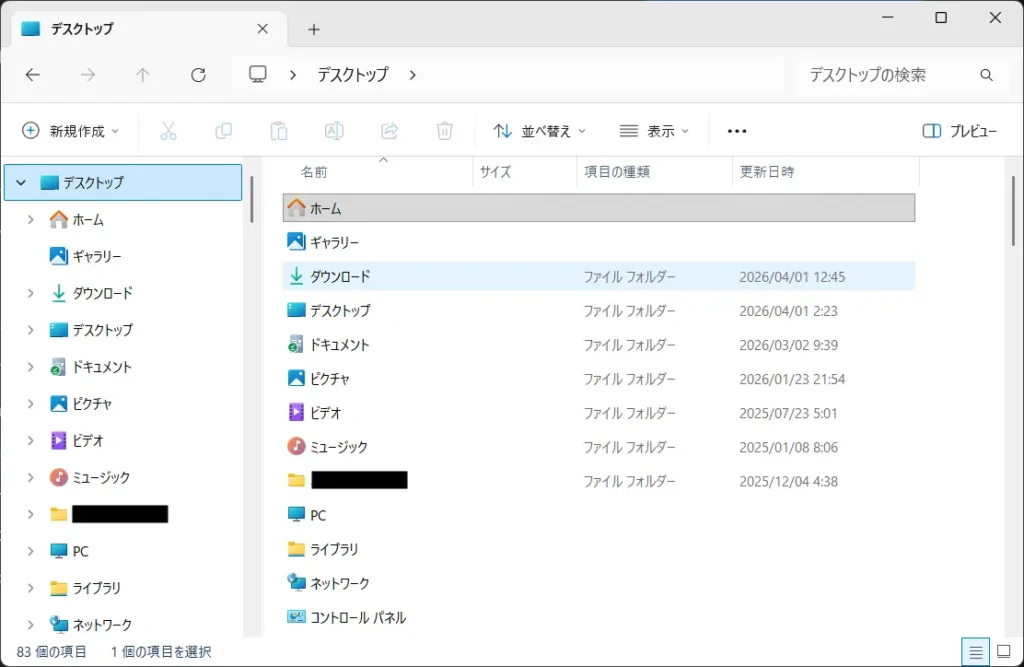Click the Paste clipboard icon
The height and width of the screenshot is (667, 1024).
click(279, 131)
